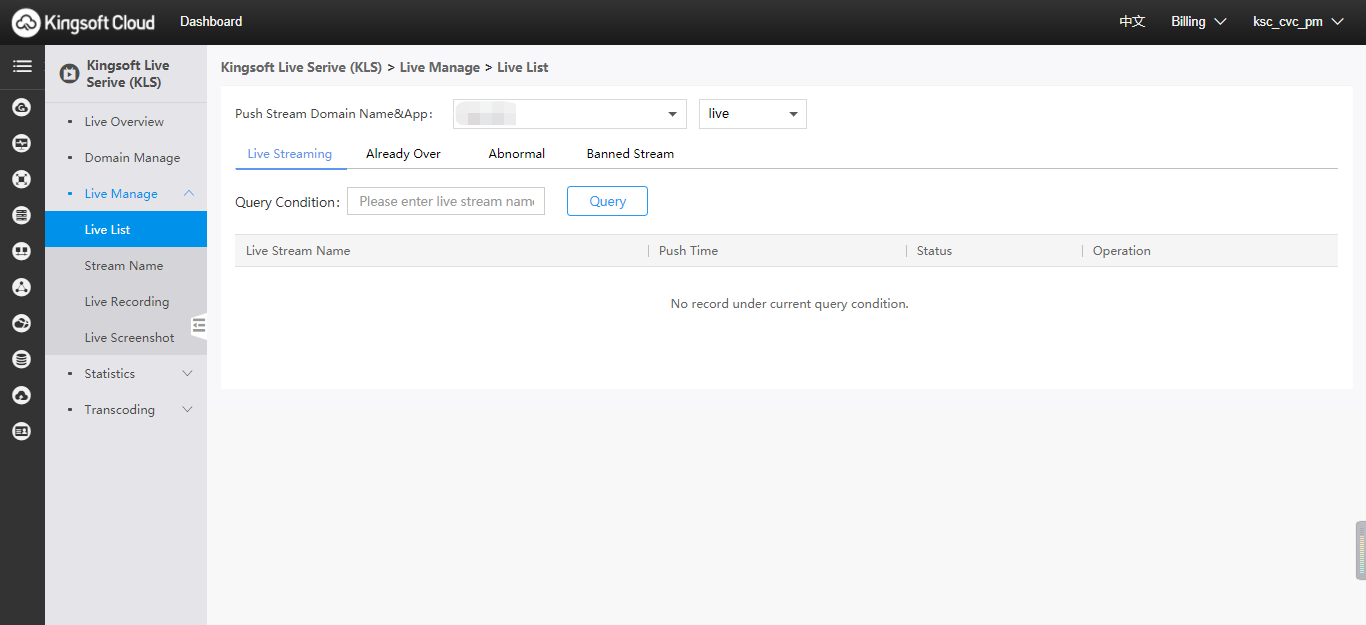Viewport: 1366px width, 625px height.
Task: Open Live Overview in the side menu
Action: click(x=126, y=122)
